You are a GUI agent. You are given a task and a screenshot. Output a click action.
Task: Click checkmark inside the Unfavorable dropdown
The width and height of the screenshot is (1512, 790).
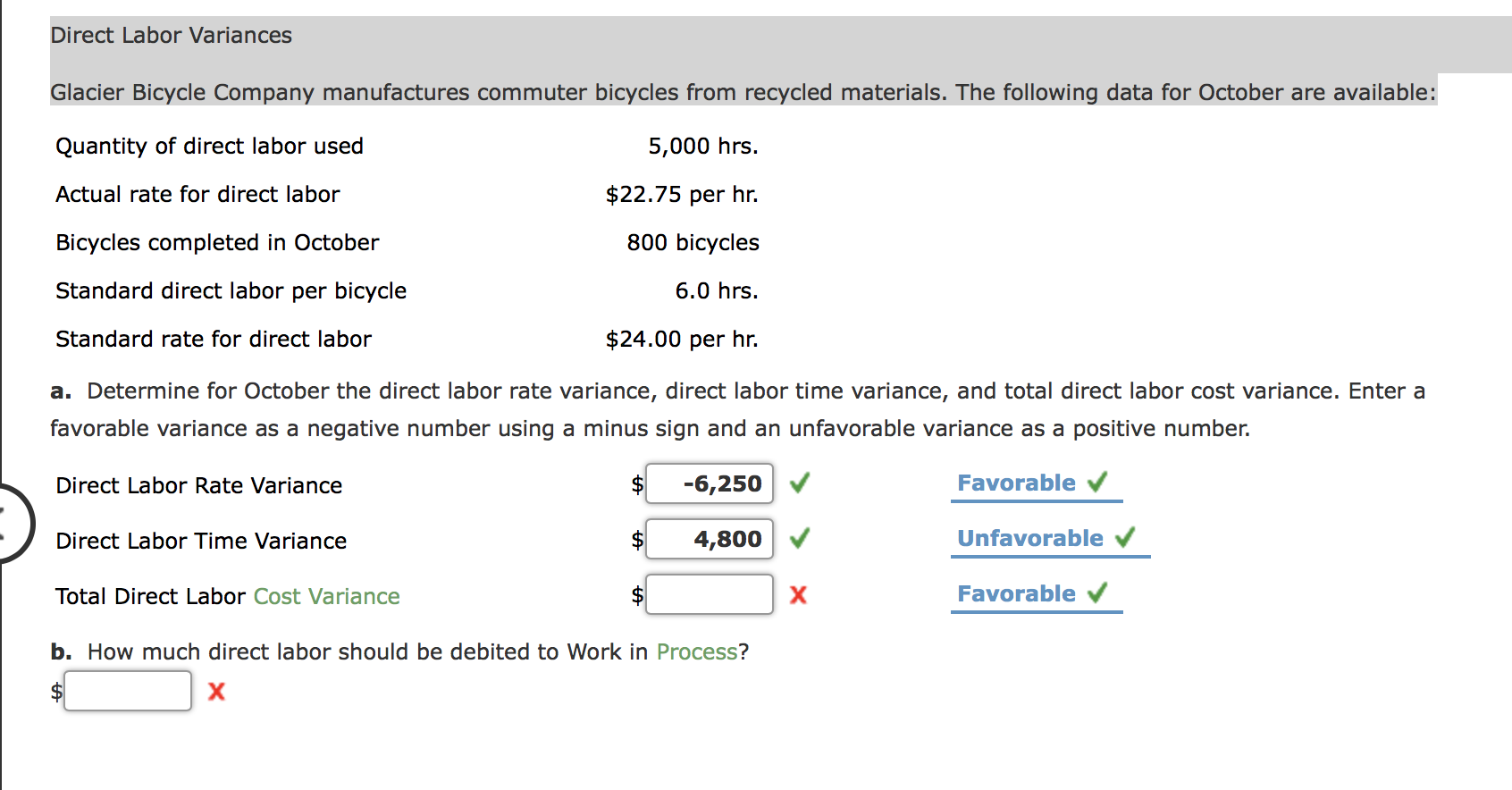pyautogui.click(x=1125, y=537)
